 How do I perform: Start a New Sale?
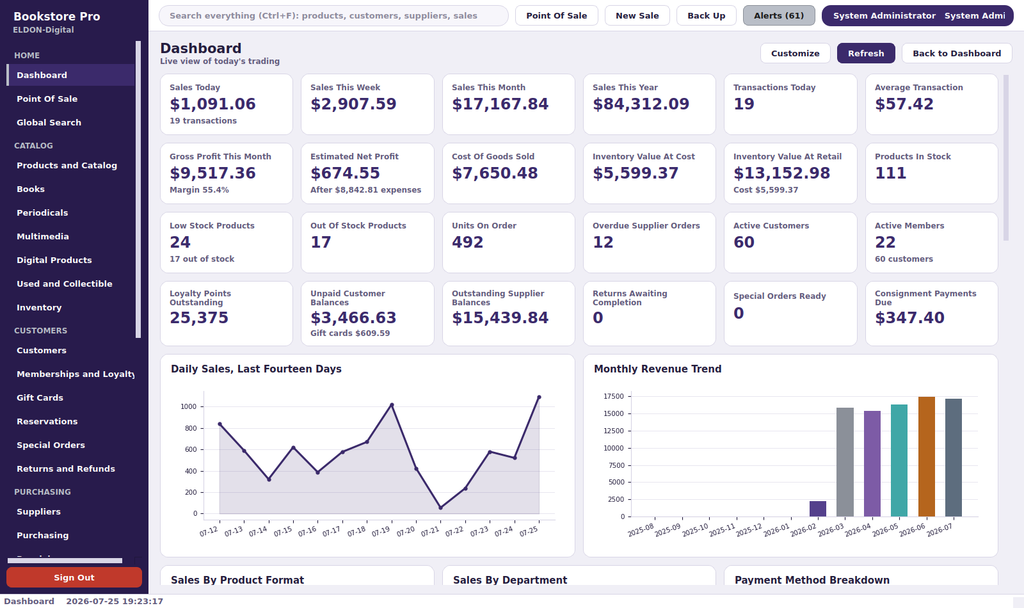[637, 16]
